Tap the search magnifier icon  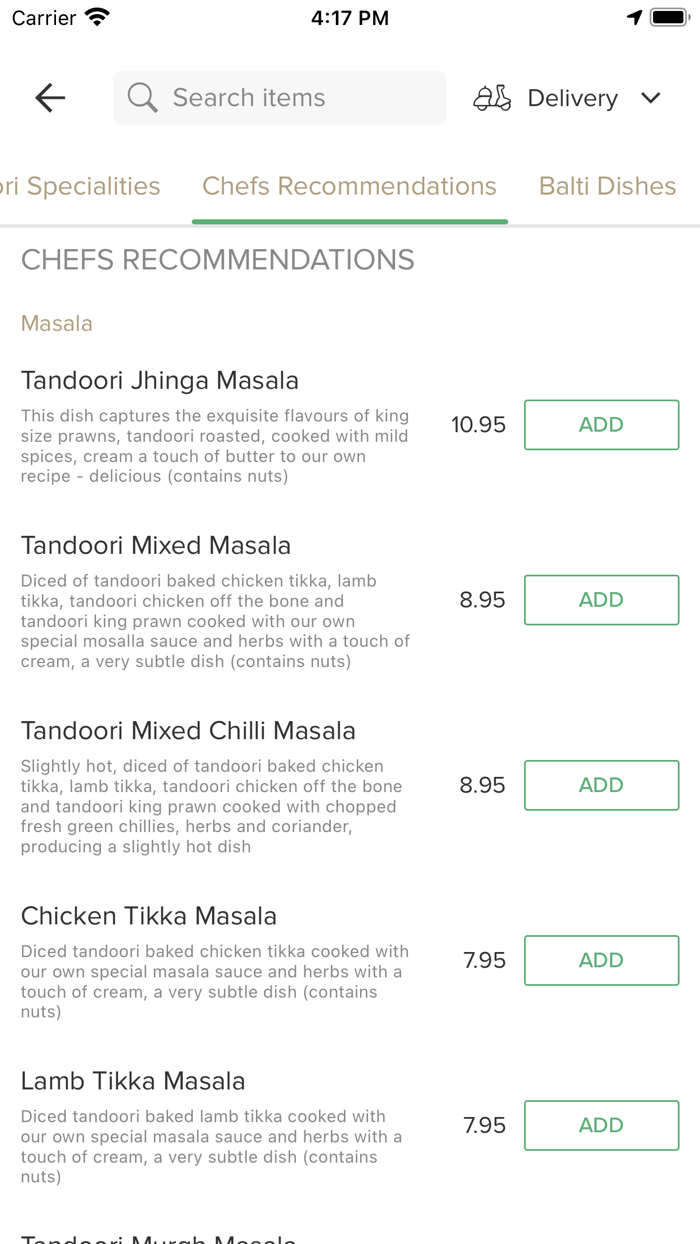pos(142,98)
